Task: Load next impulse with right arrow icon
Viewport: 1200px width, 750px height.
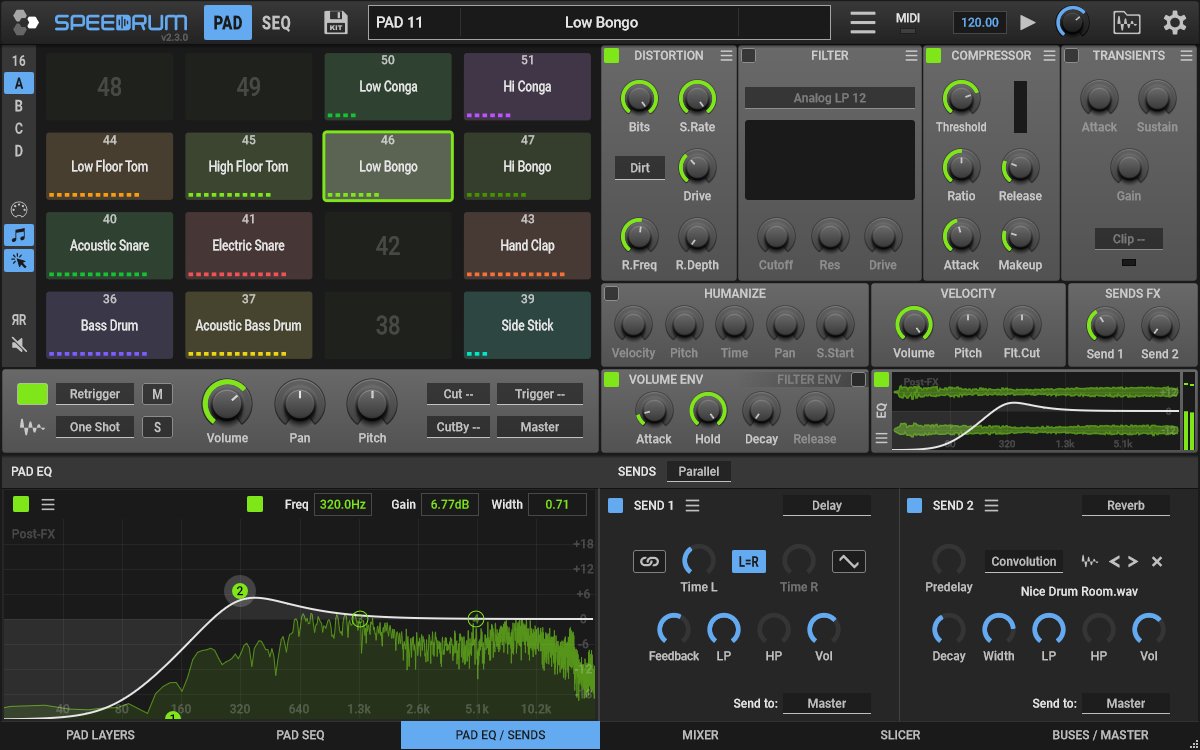Action: click(1134, 562)
